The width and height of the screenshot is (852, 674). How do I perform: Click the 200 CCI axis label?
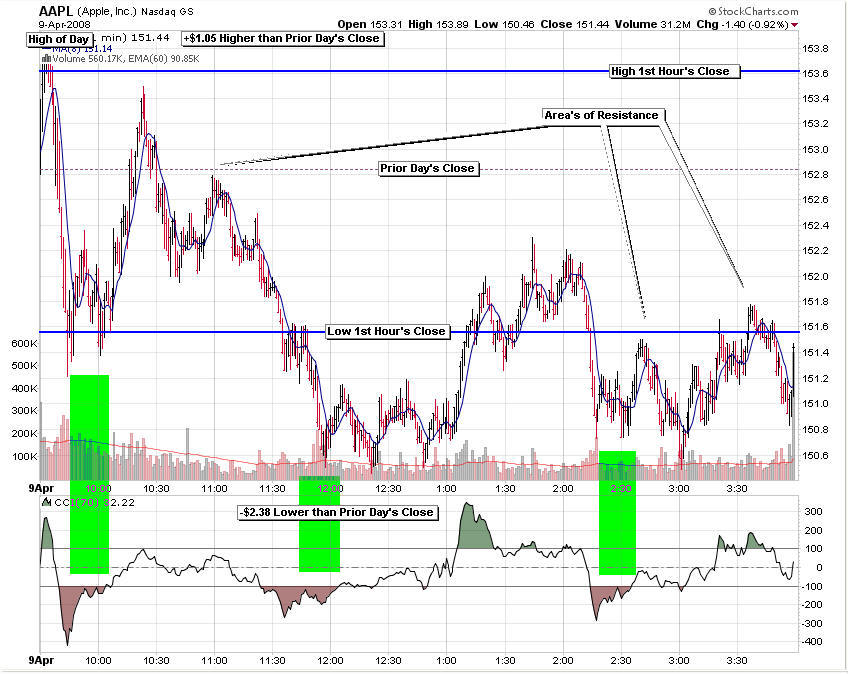click(813, 531)
